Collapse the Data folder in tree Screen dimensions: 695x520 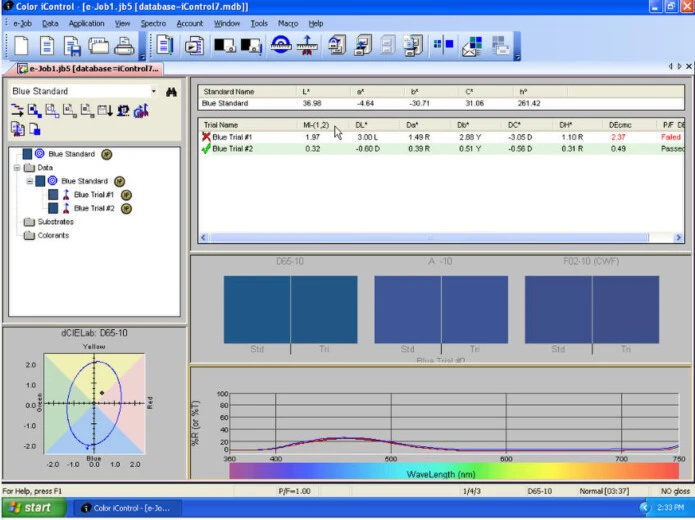pos(17,168)
